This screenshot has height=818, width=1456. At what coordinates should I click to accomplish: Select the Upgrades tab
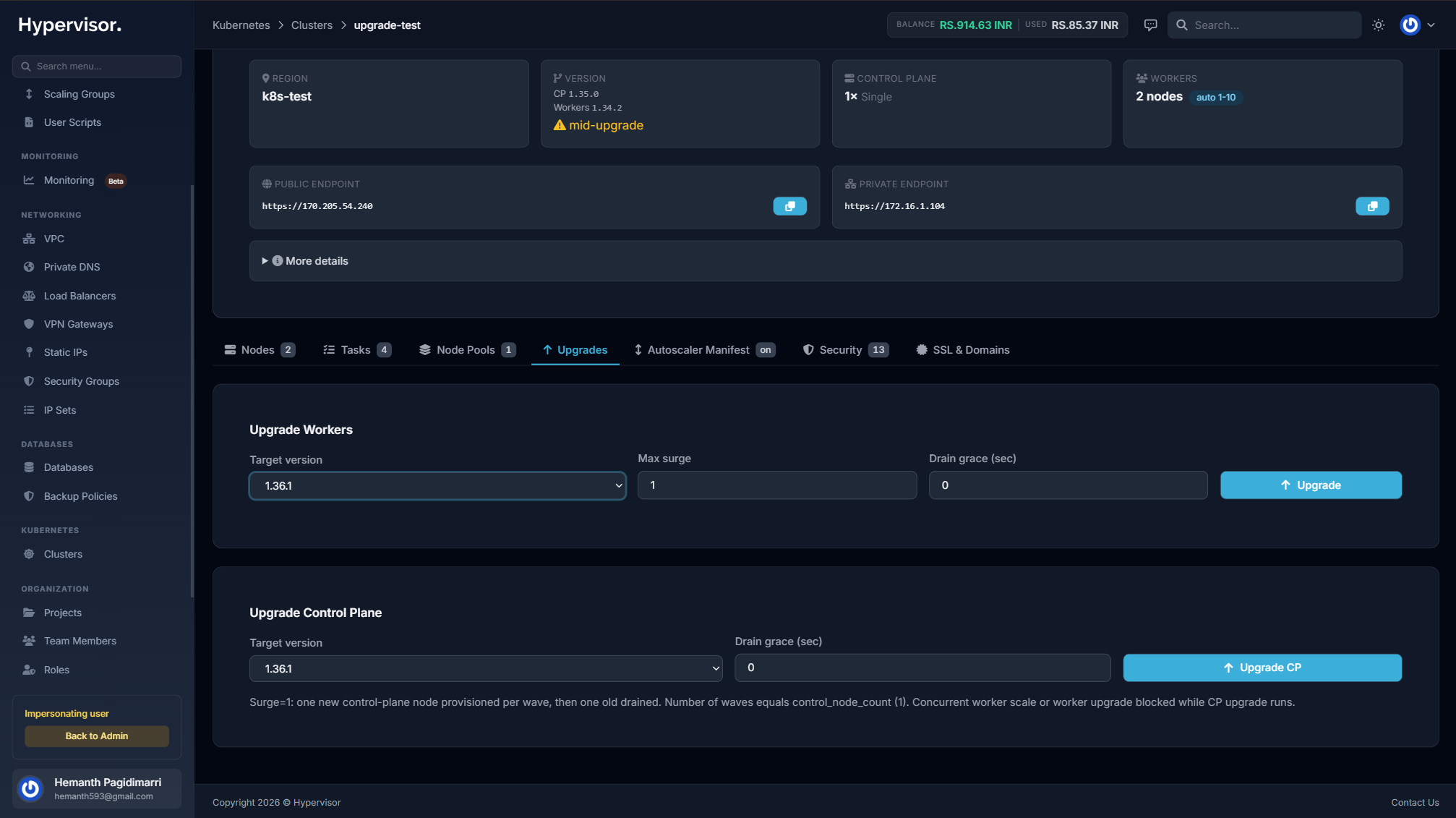tap(575, 350)
